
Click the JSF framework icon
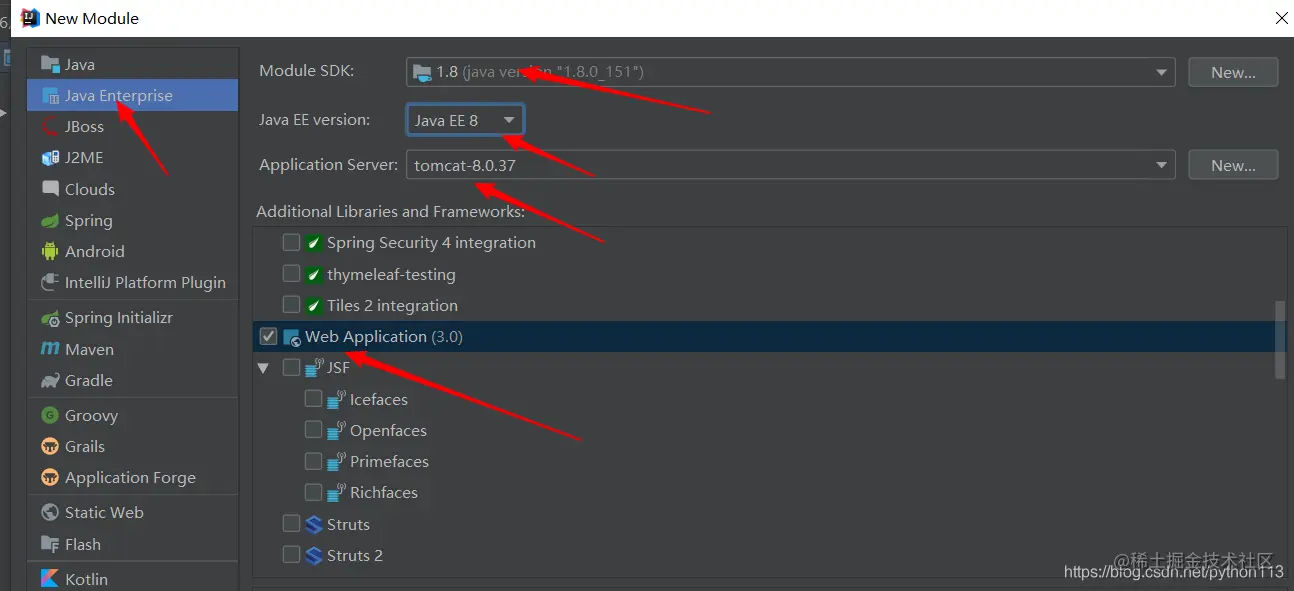pos(314,368)
